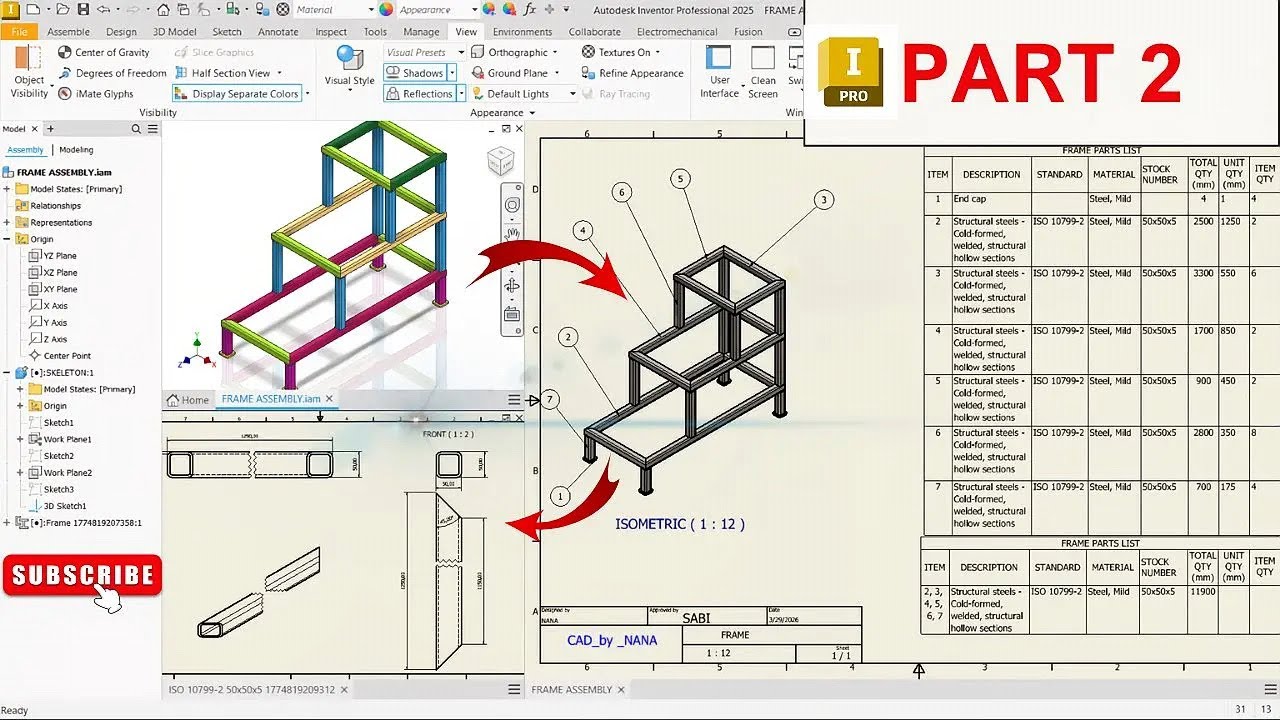Click the Save icon in quick access toolbar
The height and width of the screenshot is (720, 1280).
82,10
